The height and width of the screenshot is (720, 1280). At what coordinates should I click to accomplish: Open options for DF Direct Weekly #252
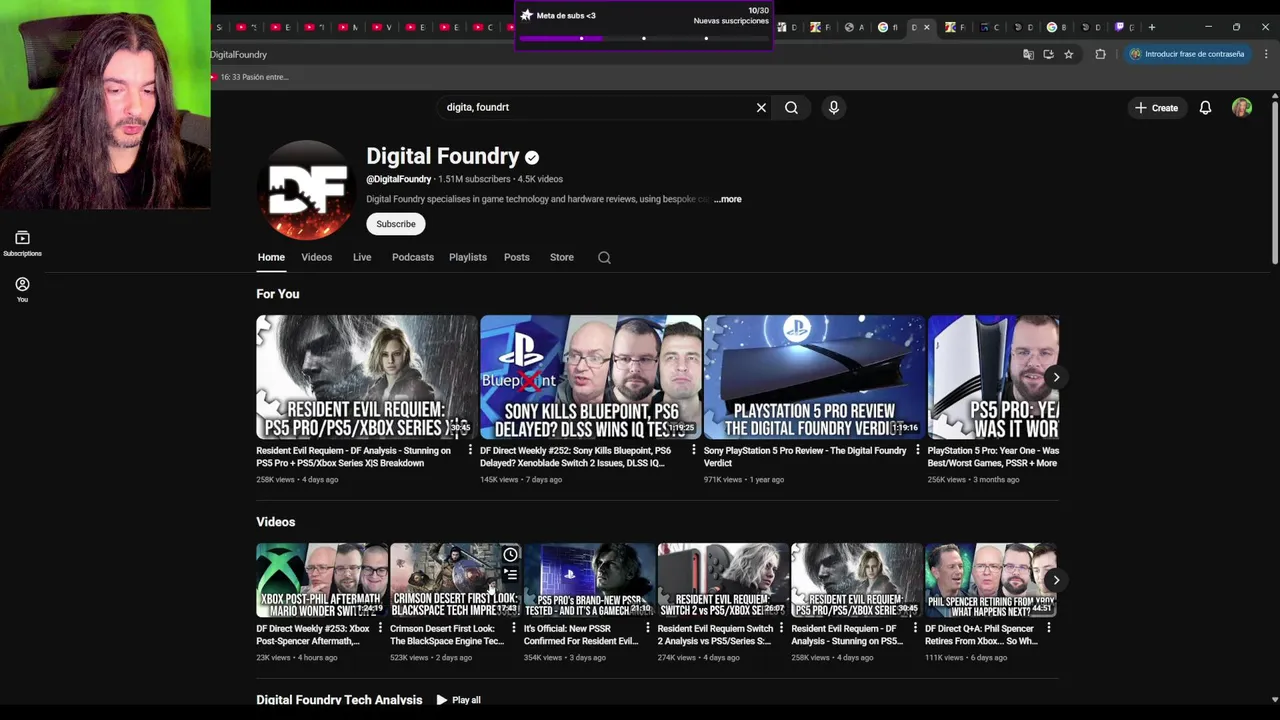(694, 451)
